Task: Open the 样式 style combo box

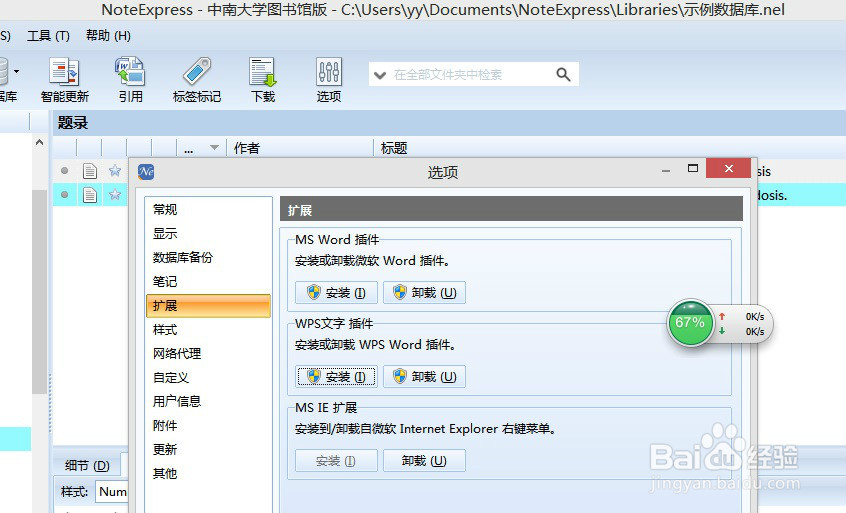Action: click(113, 491)
